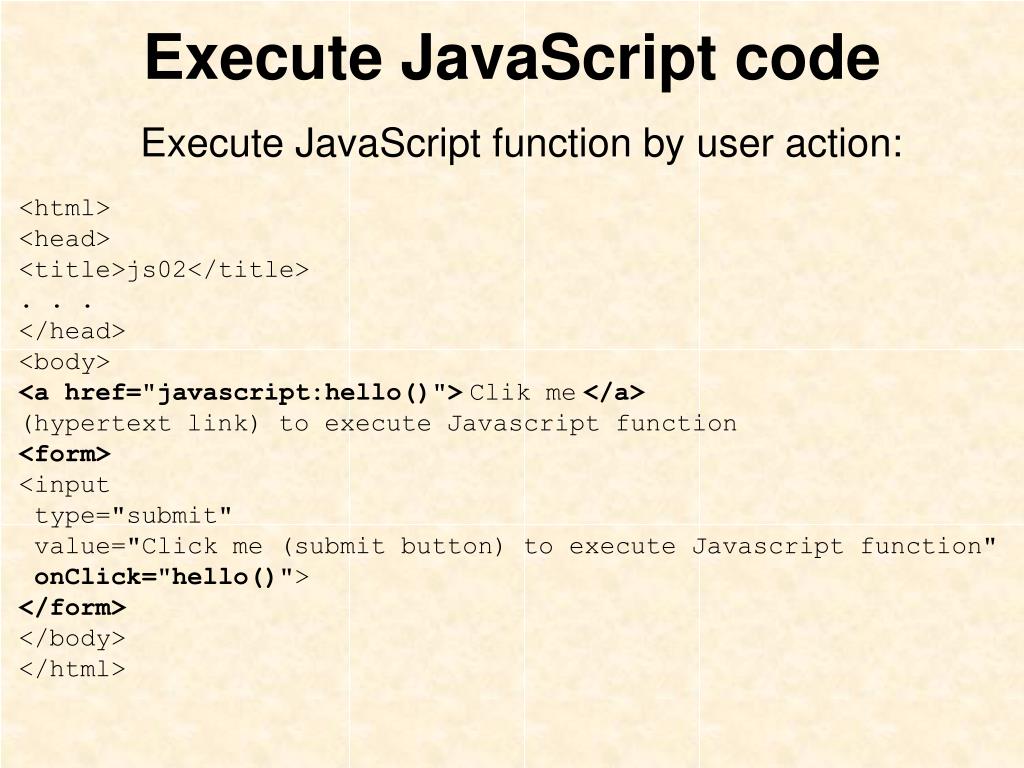Click the three dots ellipsis line
1024x768 pixels.
pyautogui.click(x=57, y=304)
